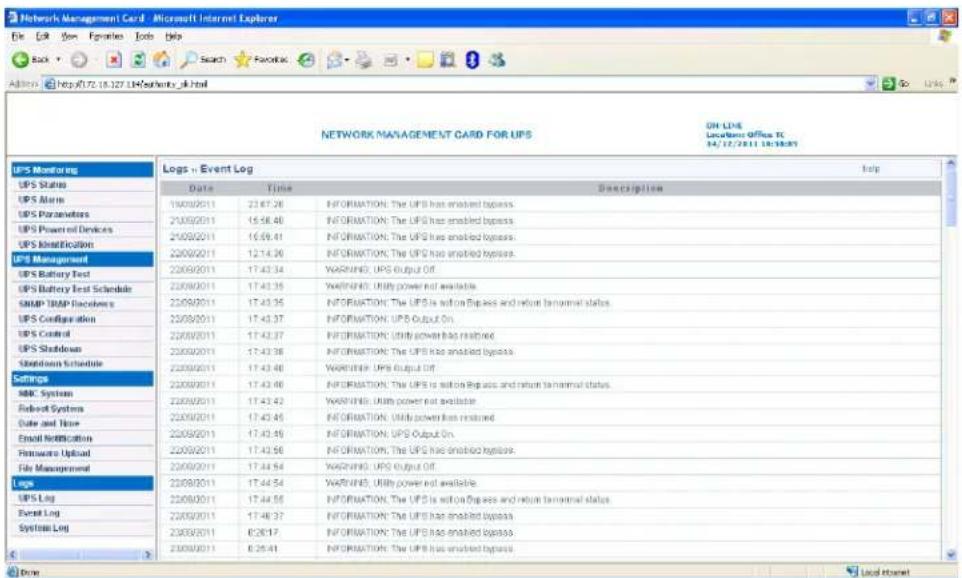Image resolution: width=962 pixels, height=578 pixels.
Task: Open the UPS Alarm page
Action: [41, 199]
